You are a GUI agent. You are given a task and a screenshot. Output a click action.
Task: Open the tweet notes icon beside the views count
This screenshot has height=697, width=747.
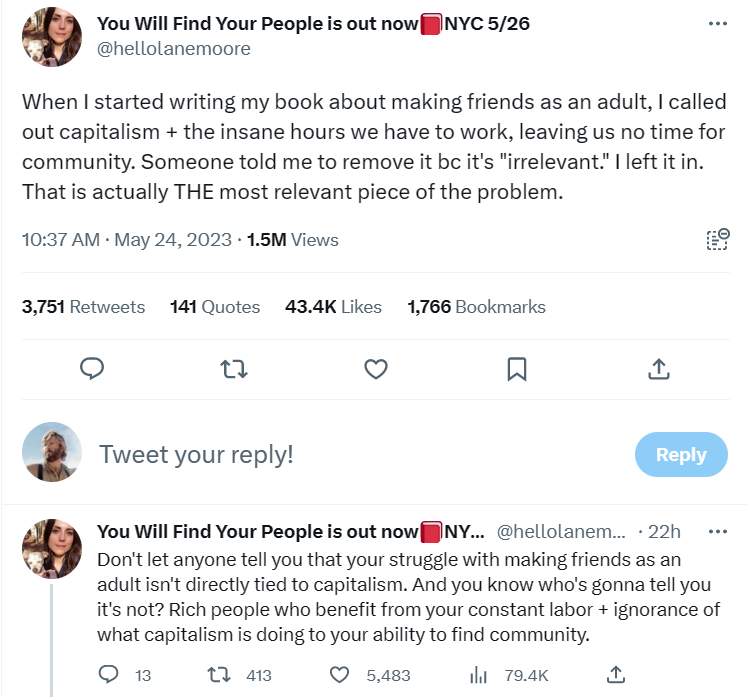tap(718, 240)
